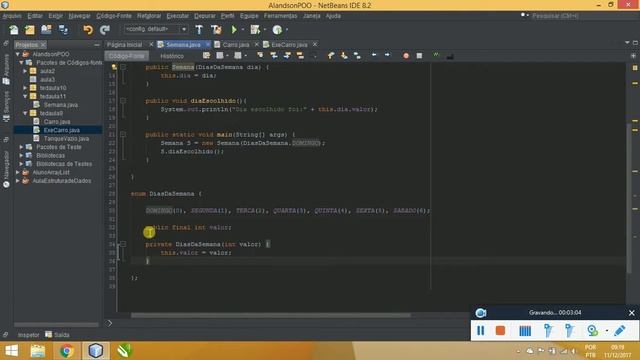Click the Clean and Build icon
This screenshot has height=360, width=640.
pos(216,29)
